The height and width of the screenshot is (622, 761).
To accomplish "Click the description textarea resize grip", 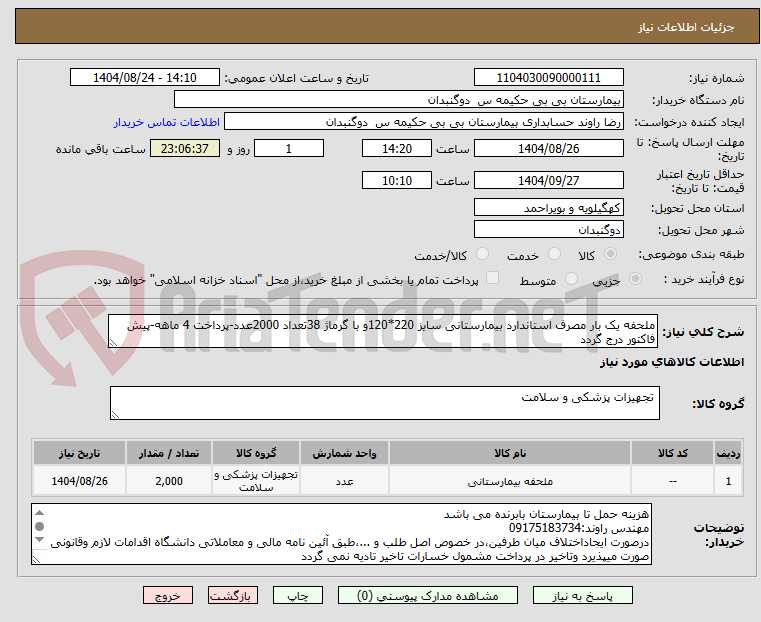I will (113, 343).
